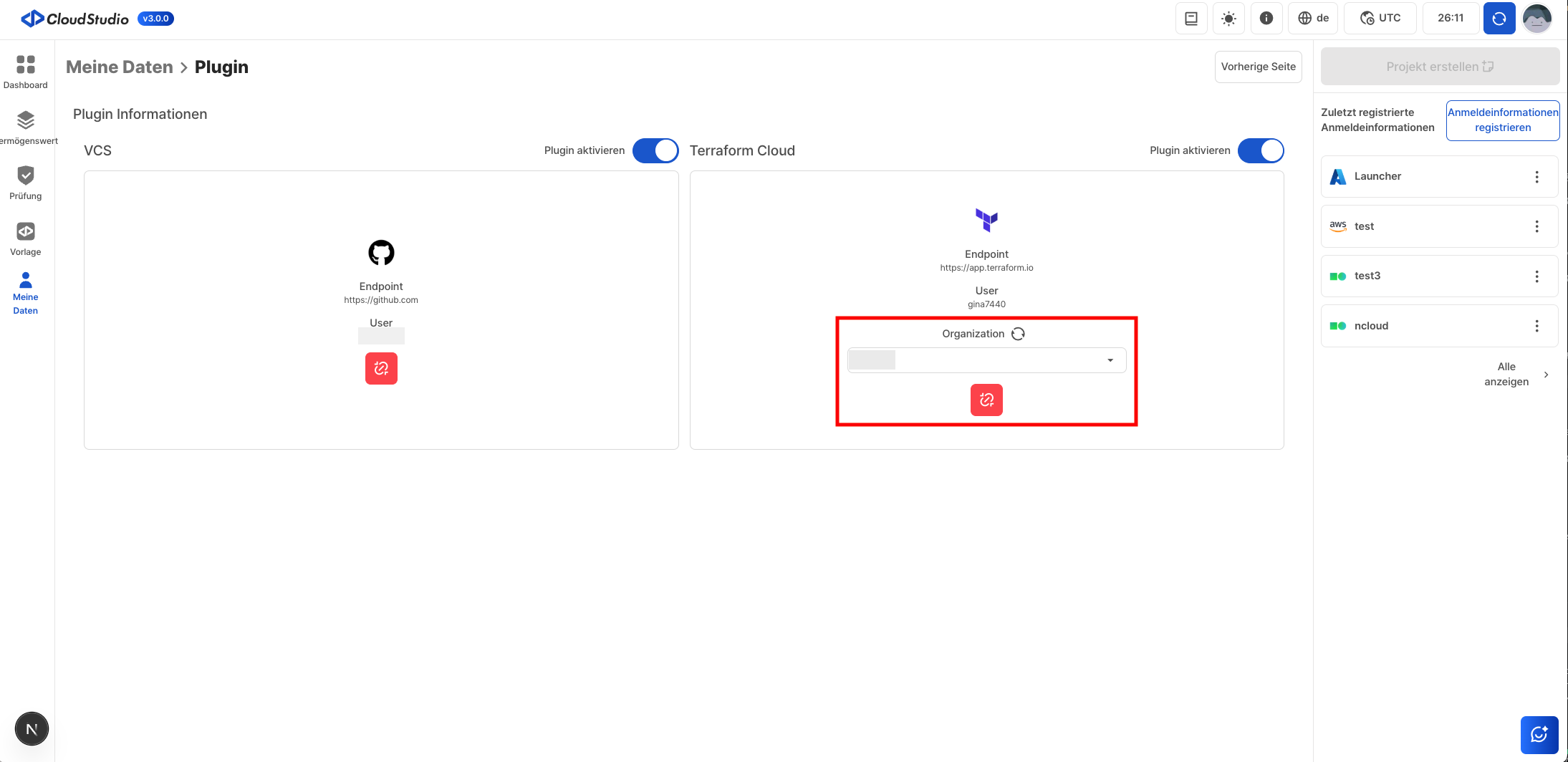The image size is (1568, 762).
Task: Disable the VCS plugin toggle
Action: click(655, 150)
